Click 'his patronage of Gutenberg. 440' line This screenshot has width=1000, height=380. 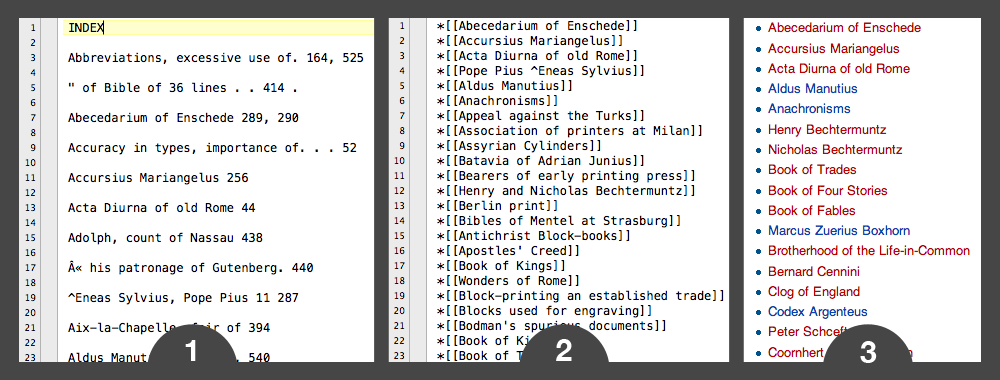click(191, 268)
